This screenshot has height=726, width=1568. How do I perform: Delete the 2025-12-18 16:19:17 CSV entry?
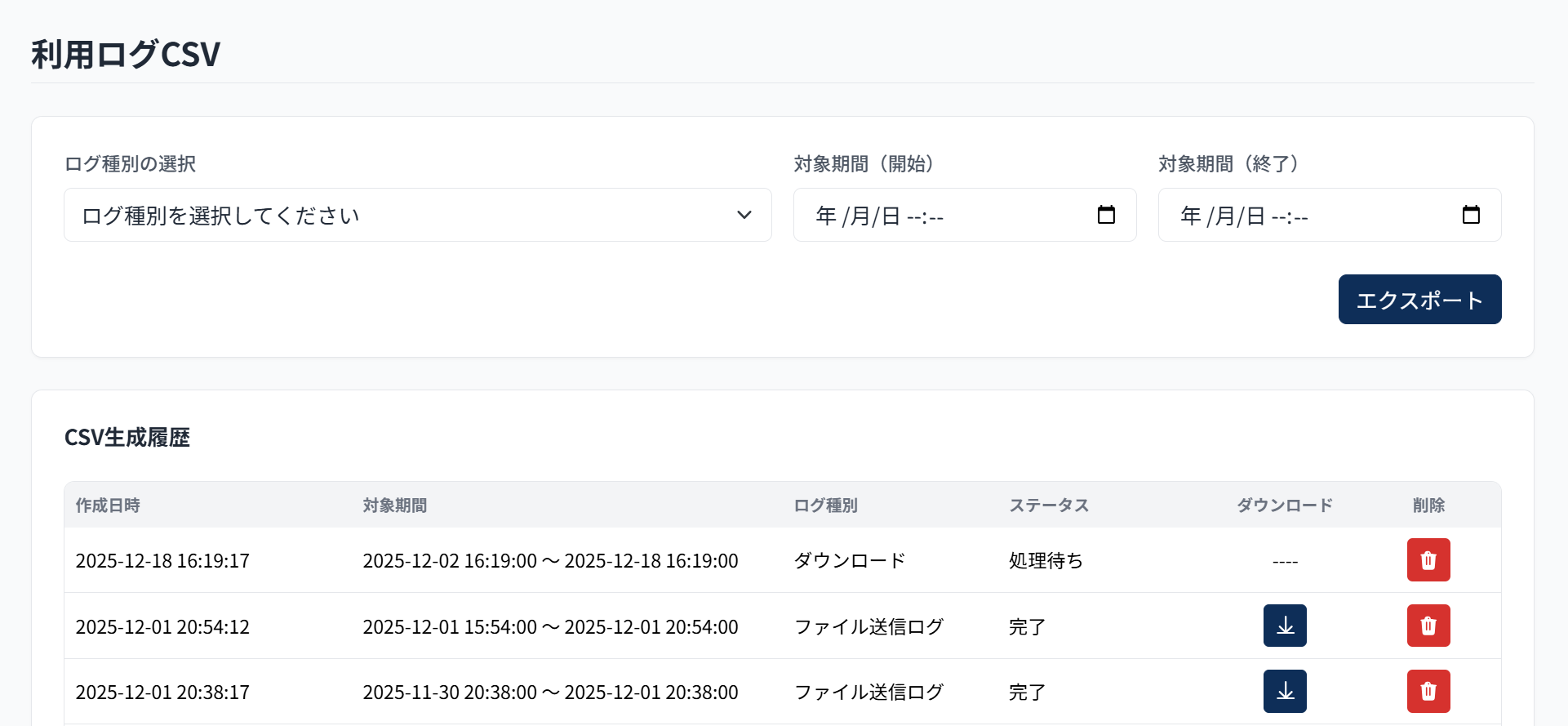1428,560
